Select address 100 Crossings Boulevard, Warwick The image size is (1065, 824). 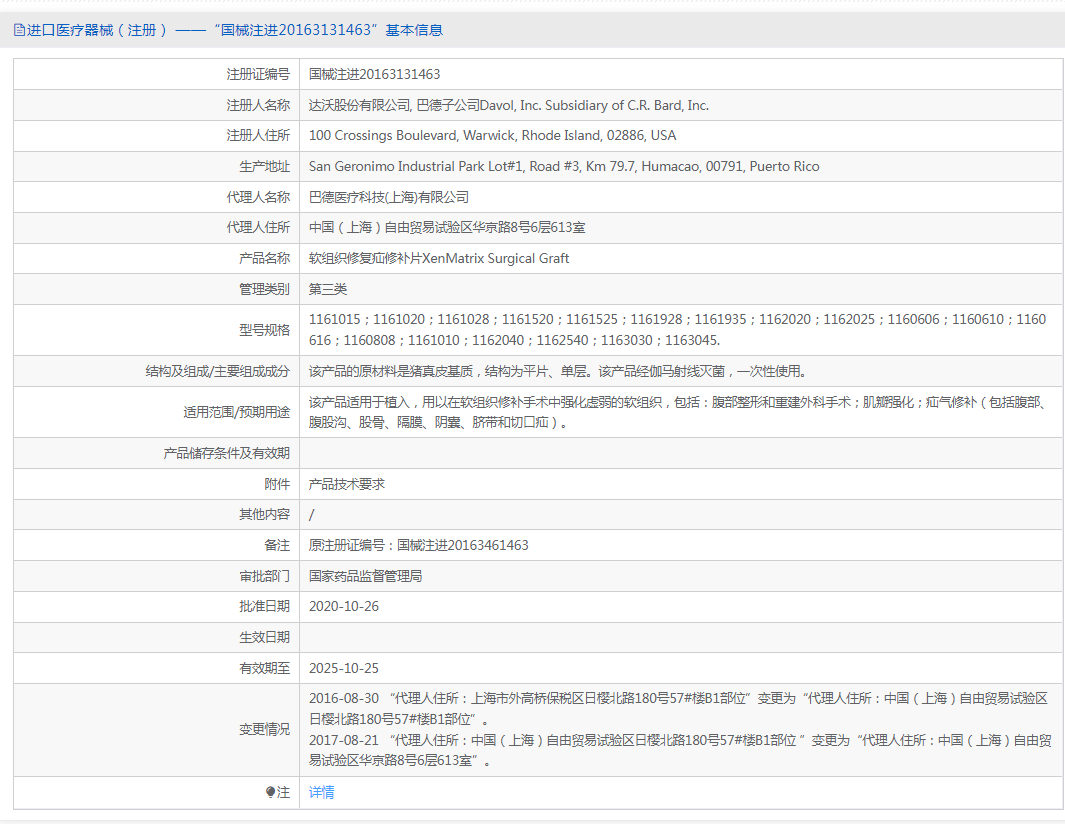492,135
